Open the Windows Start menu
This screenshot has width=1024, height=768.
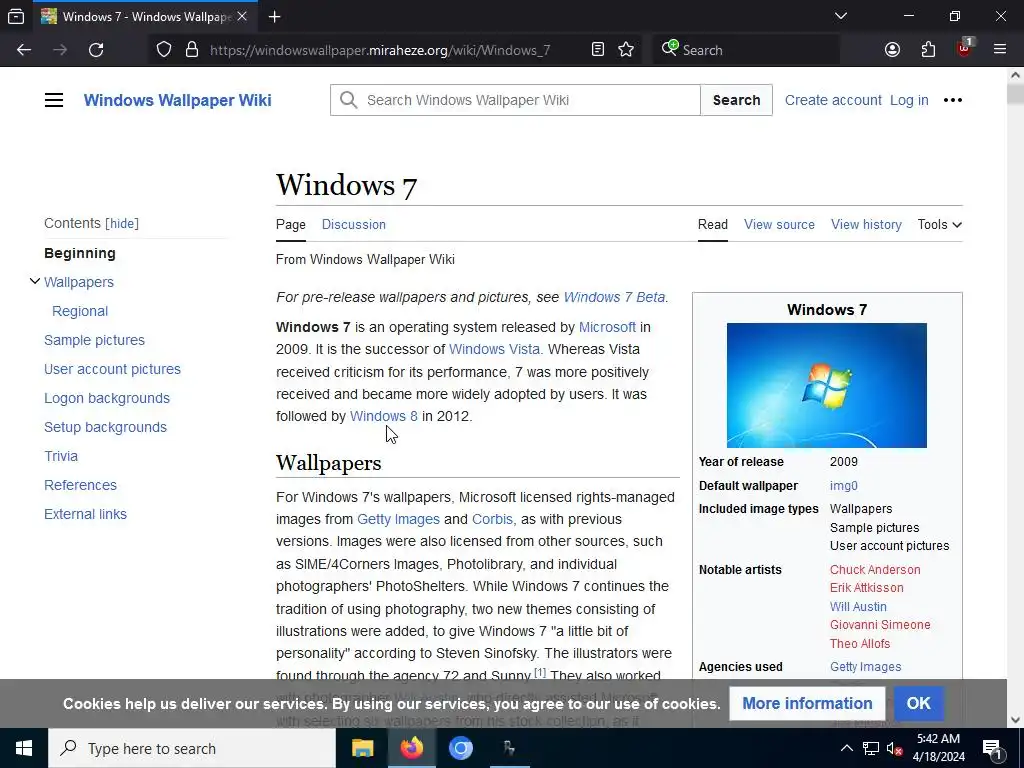pos(24,748)
